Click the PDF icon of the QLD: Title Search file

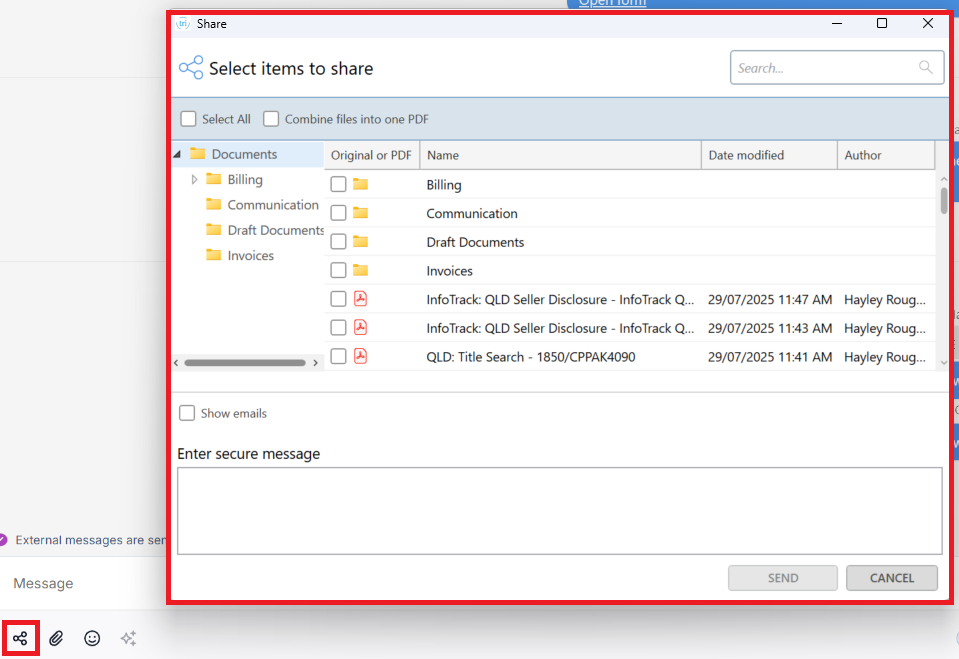tap(361, 356)
